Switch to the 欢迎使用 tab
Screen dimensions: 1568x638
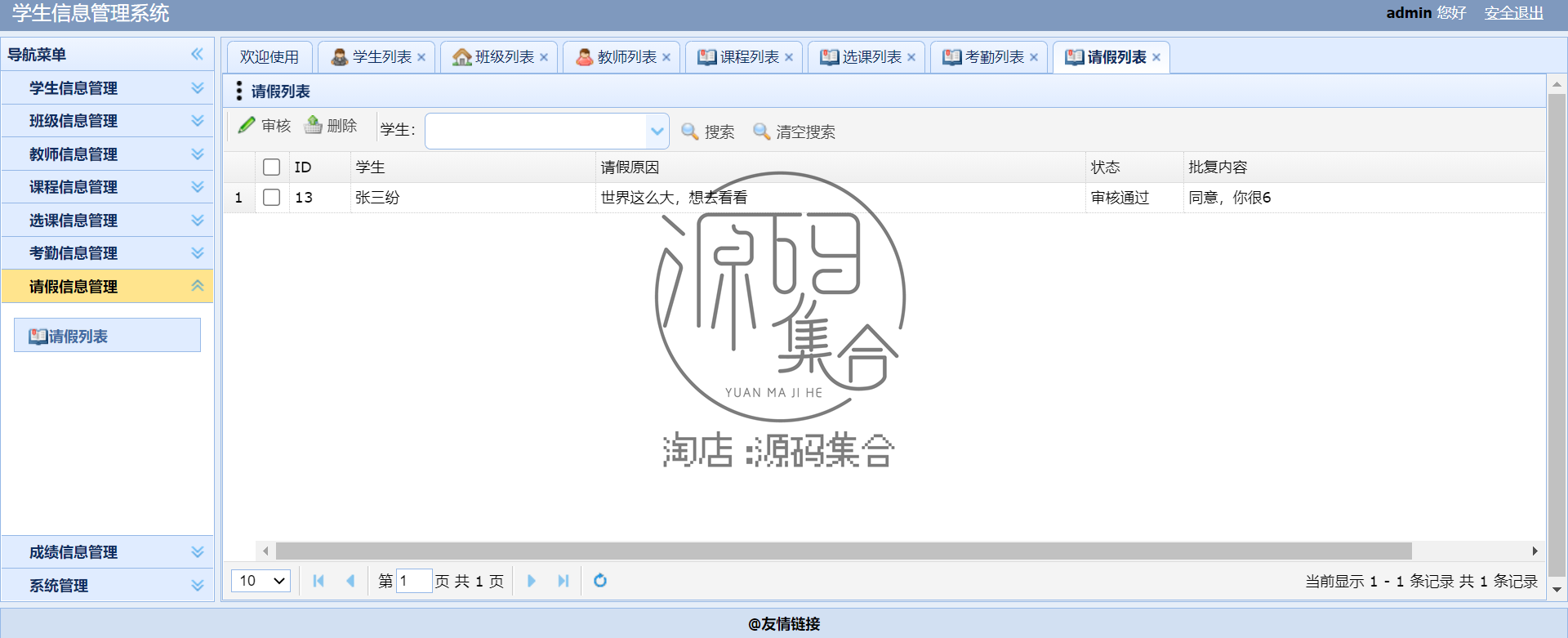click(269, 57)
